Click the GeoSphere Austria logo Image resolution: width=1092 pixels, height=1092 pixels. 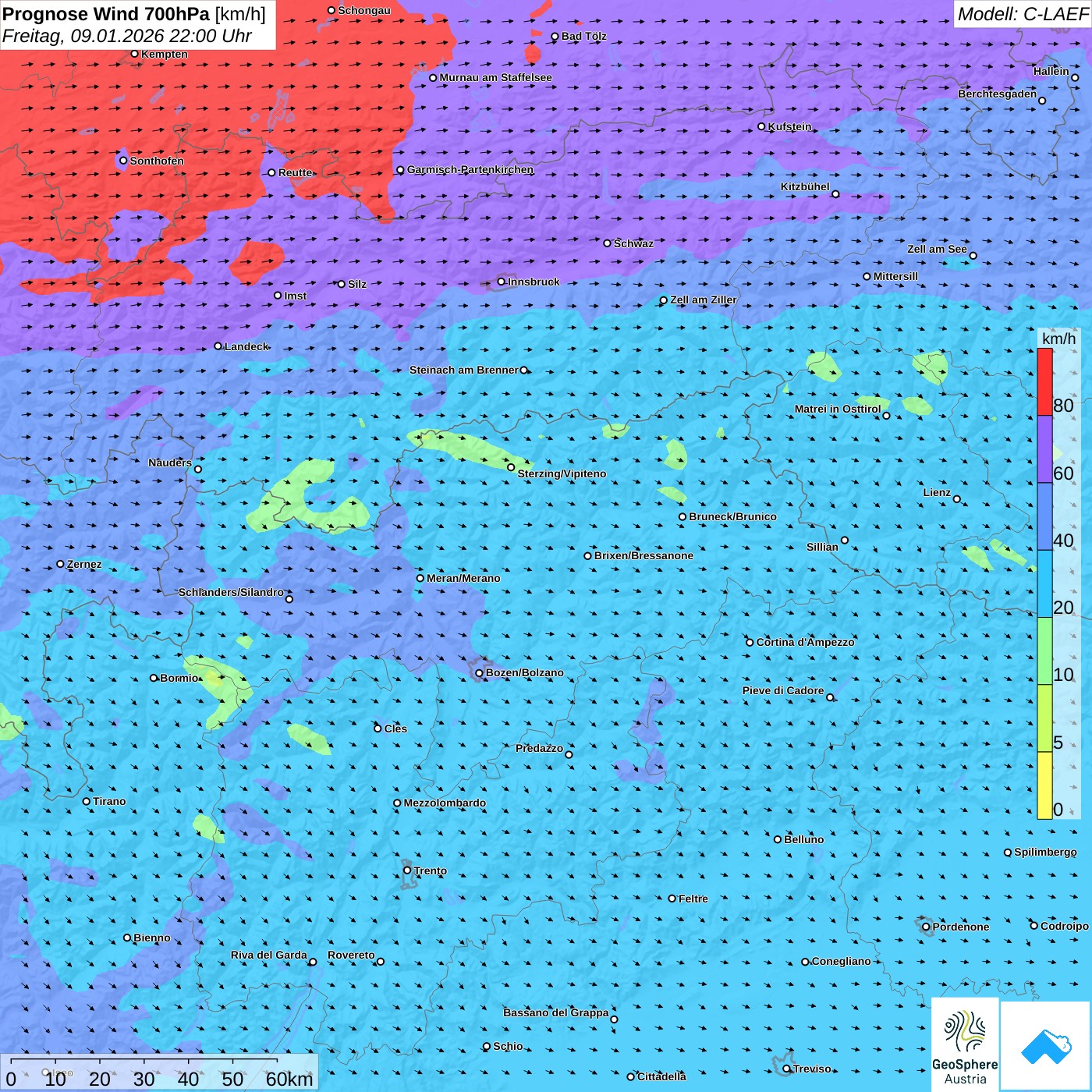(x=965, y=1044)
